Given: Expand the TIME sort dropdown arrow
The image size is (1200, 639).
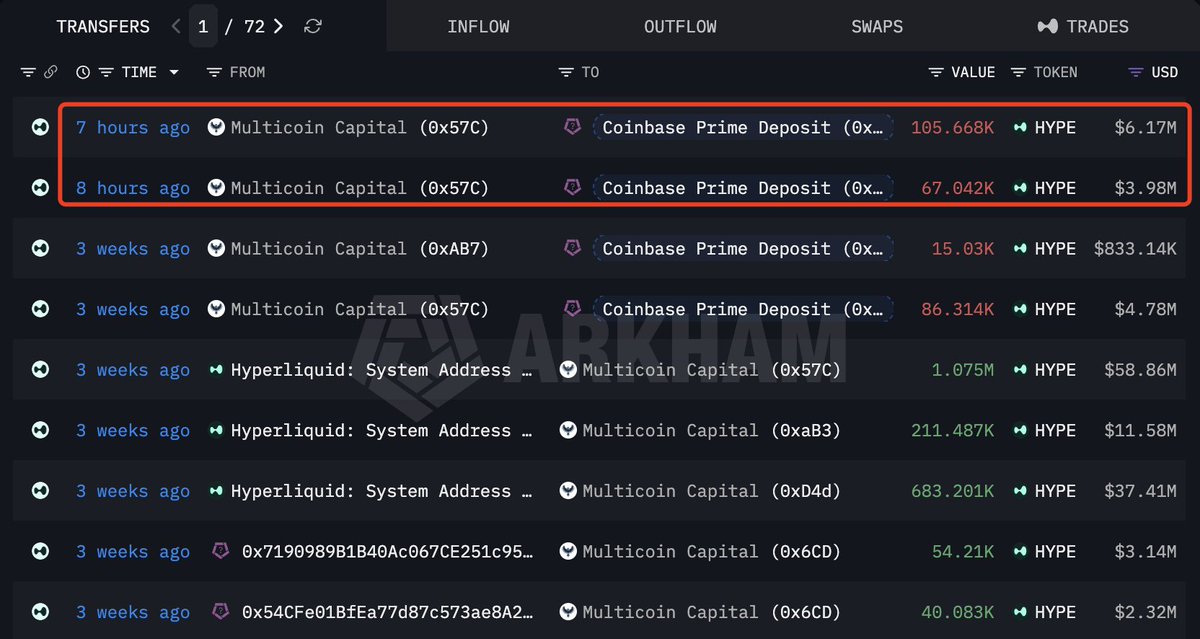Looking at the screenshot, I should [174, 72].
